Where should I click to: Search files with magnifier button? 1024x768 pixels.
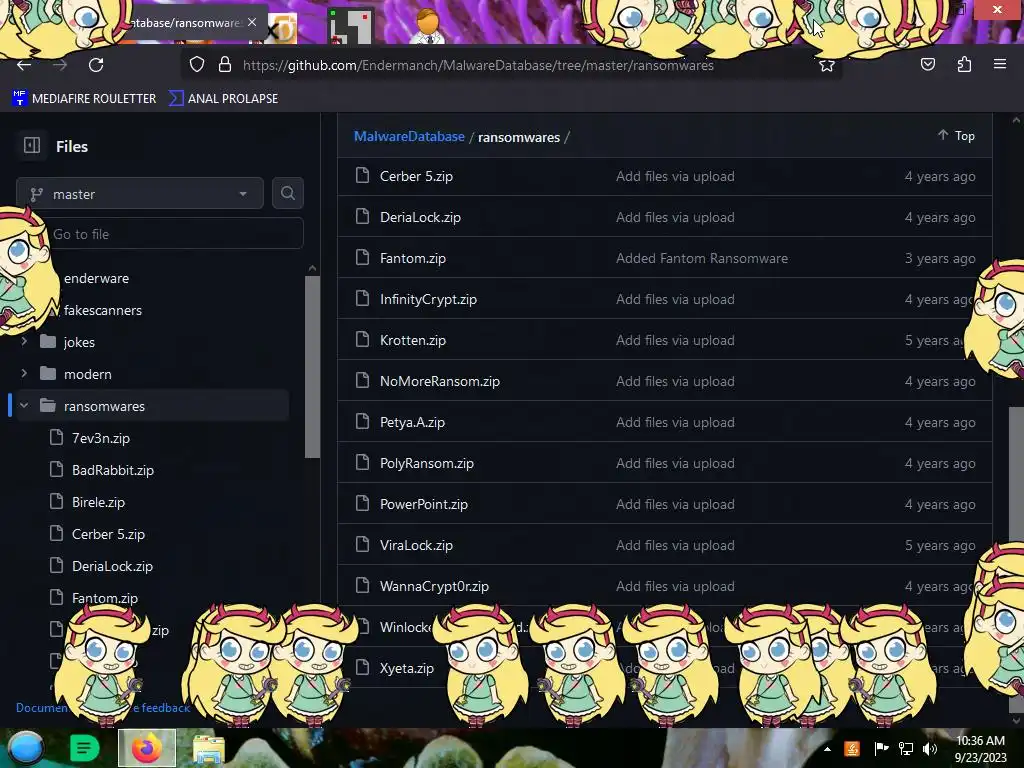(287, 193)
